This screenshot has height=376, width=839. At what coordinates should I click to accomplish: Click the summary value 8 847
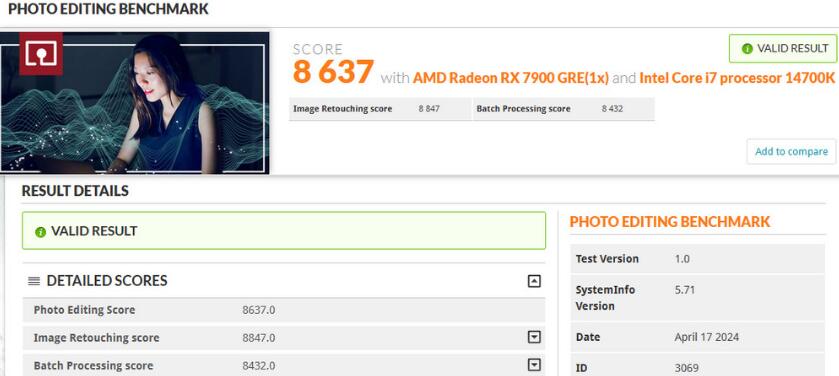pyautogui.click(x=429, y=109)
